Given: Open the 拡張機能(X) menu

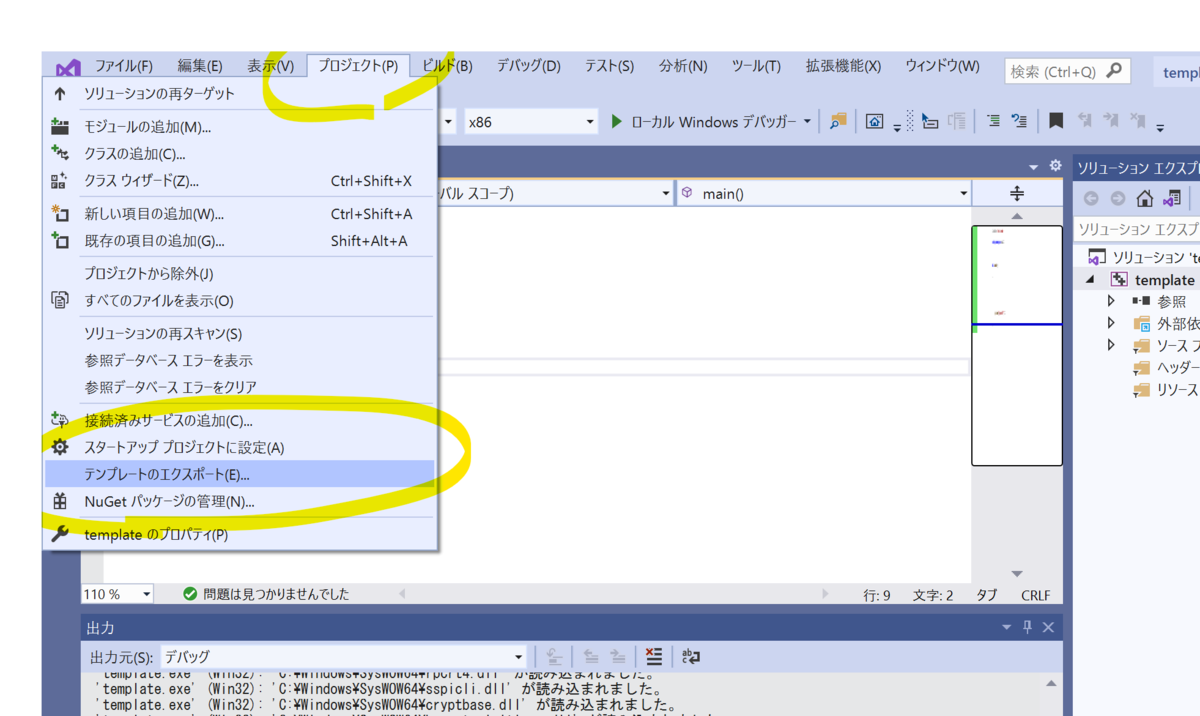Looking at the screenshot, I should coord(843,66).
